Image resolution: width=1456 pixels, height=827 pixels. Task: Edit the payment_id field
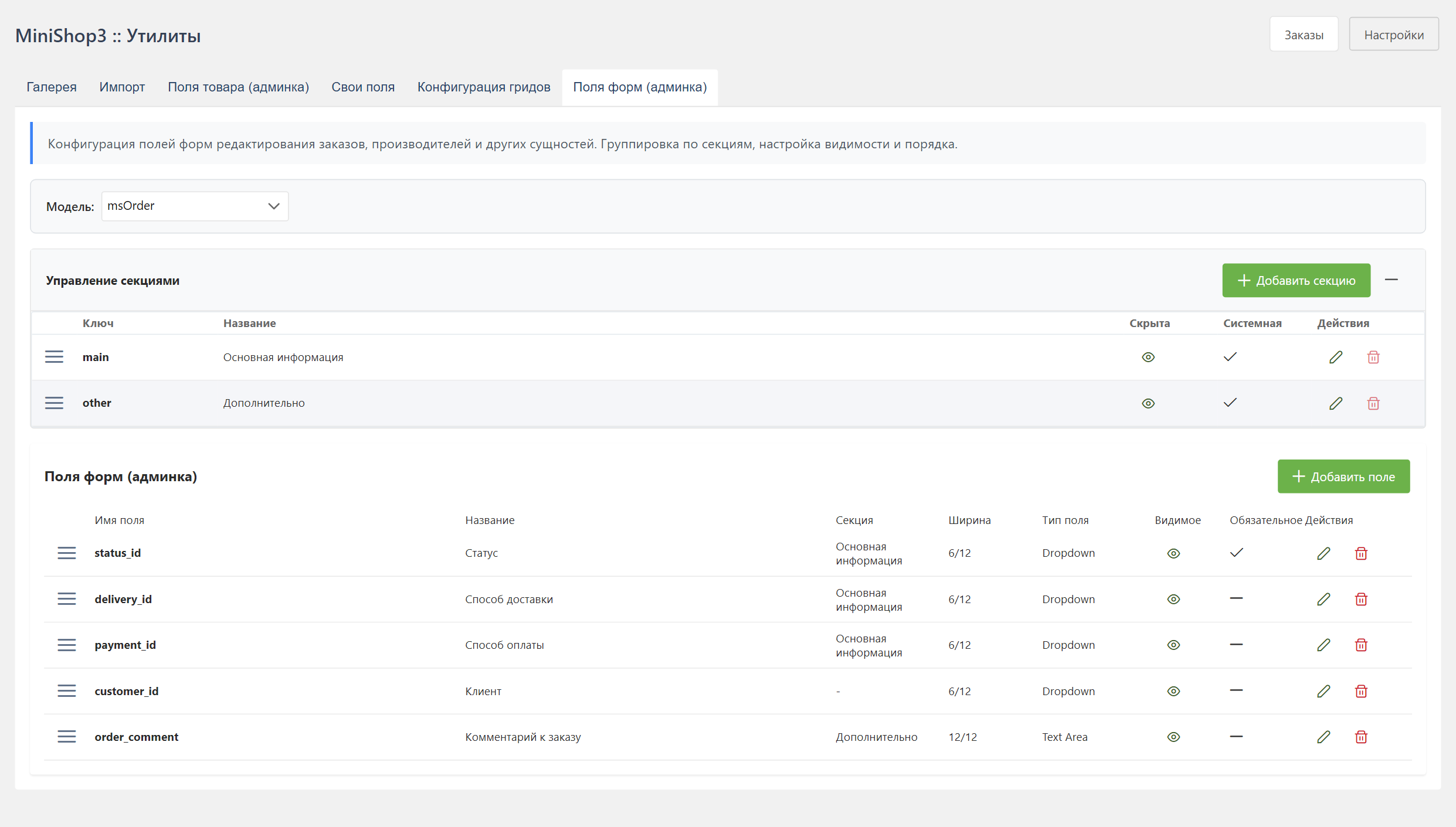[1323, 645]
